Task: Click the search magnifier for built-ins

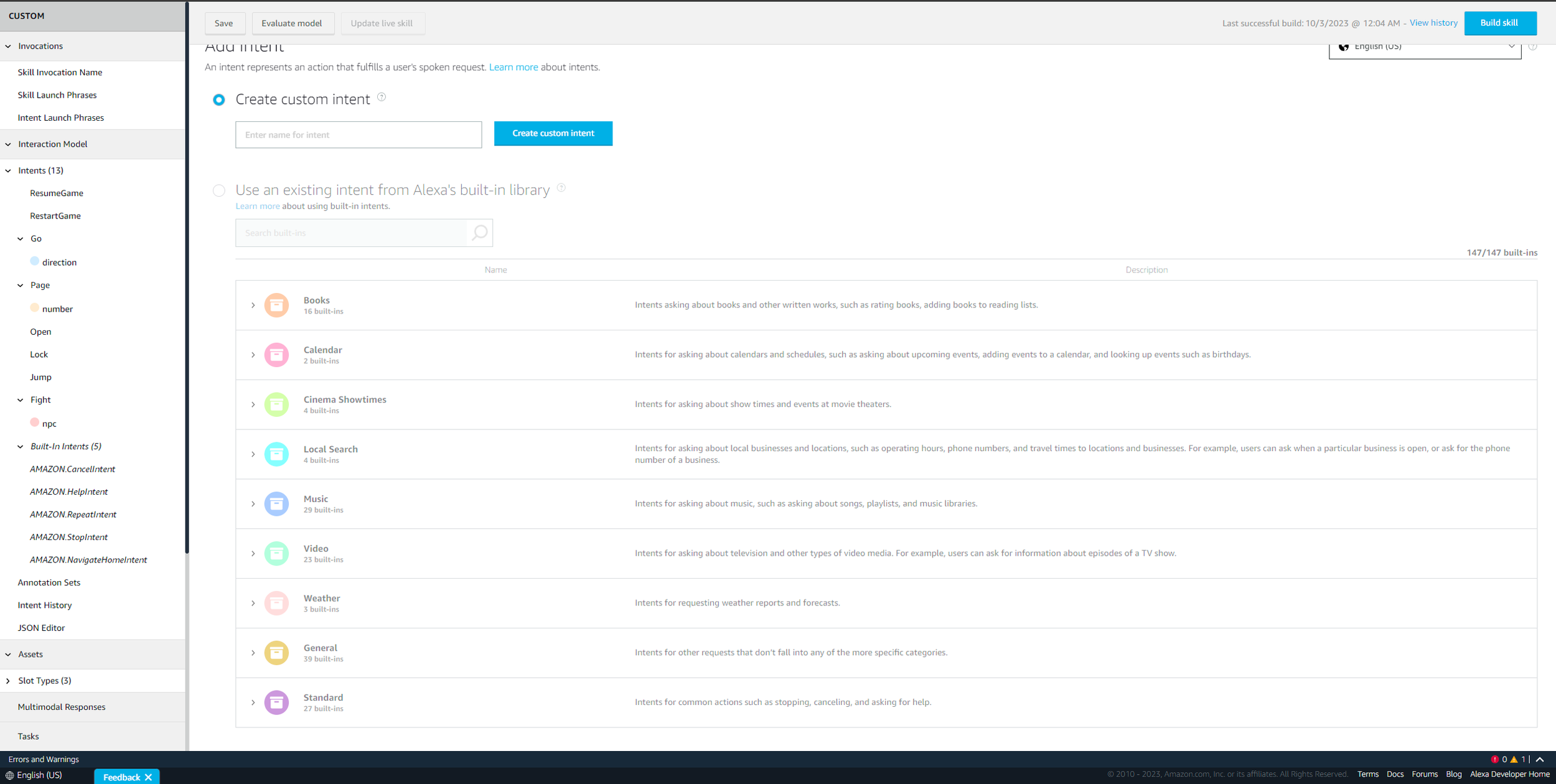Action: [479, 233]
